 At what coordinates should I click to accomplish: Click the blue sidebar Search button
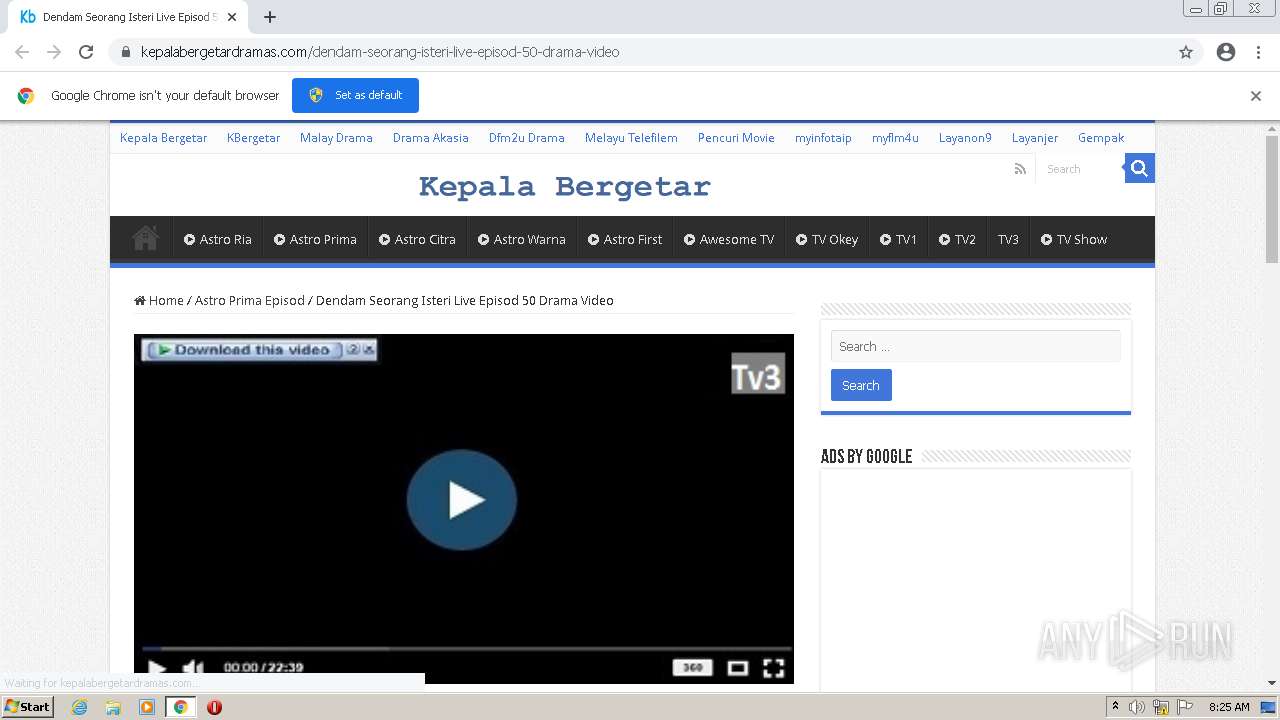861,385
